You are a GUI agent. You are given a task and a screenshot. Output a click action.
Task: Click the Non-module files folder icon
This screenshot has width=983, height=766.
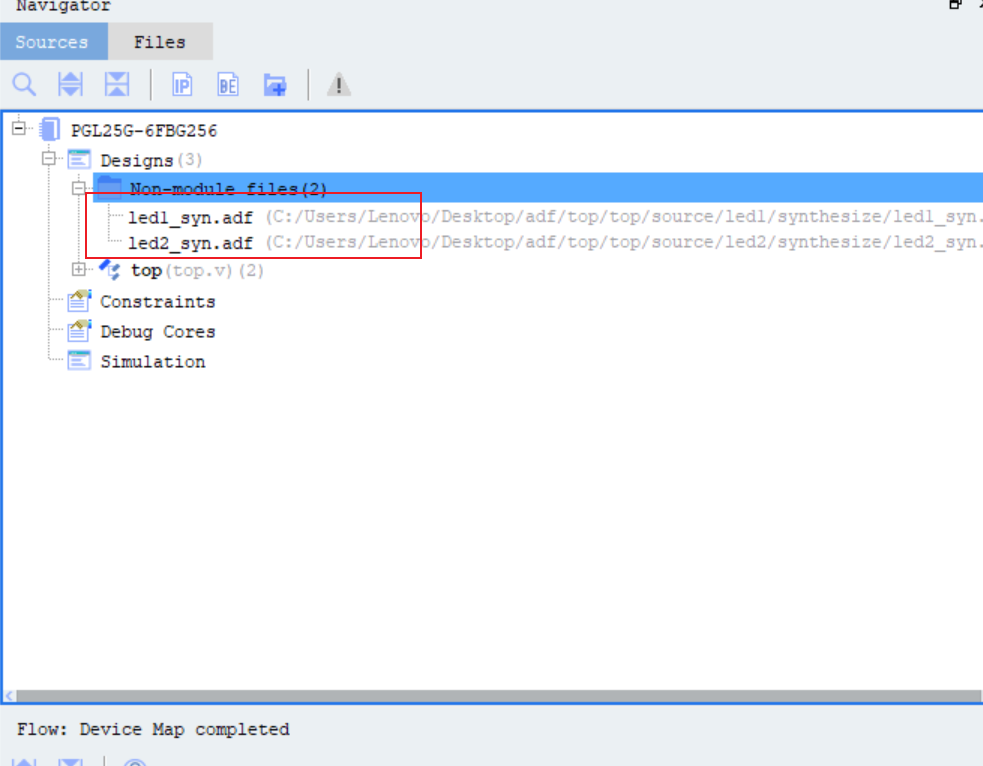pyautogui.click(x=109, y=187)
